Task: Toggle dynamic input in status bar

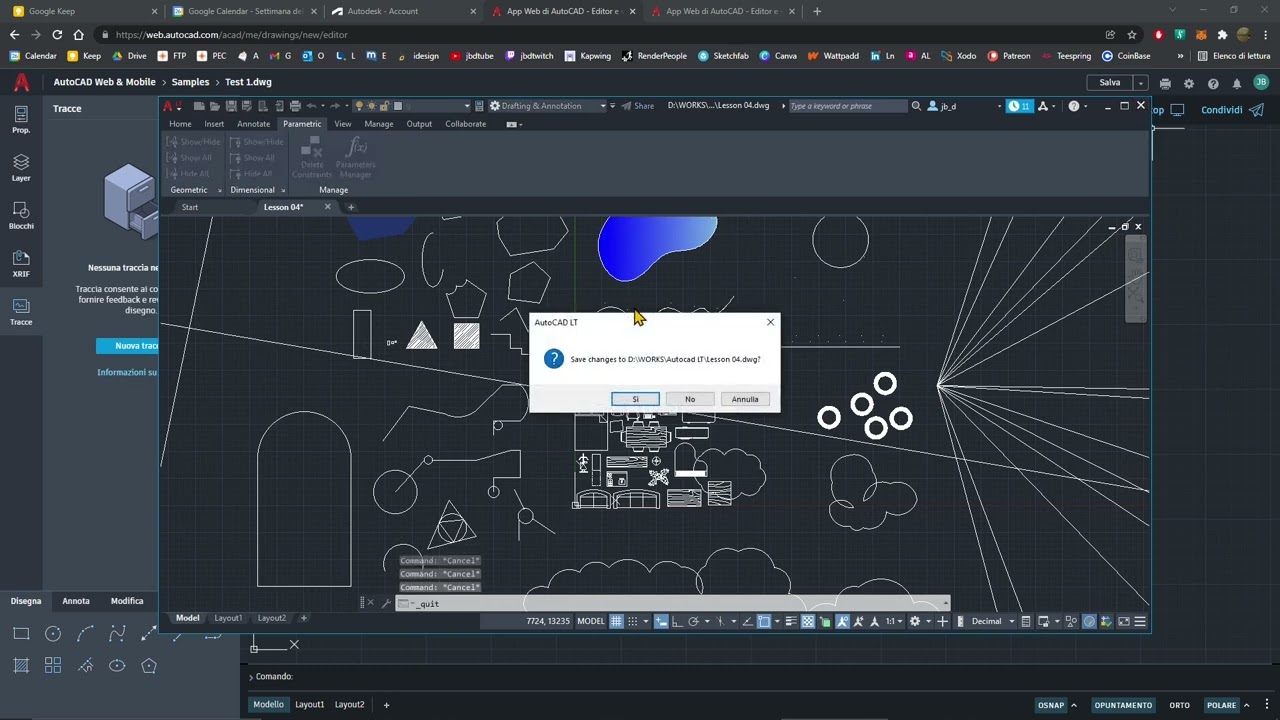Action: pyautogui.click(x=662, y=621)
